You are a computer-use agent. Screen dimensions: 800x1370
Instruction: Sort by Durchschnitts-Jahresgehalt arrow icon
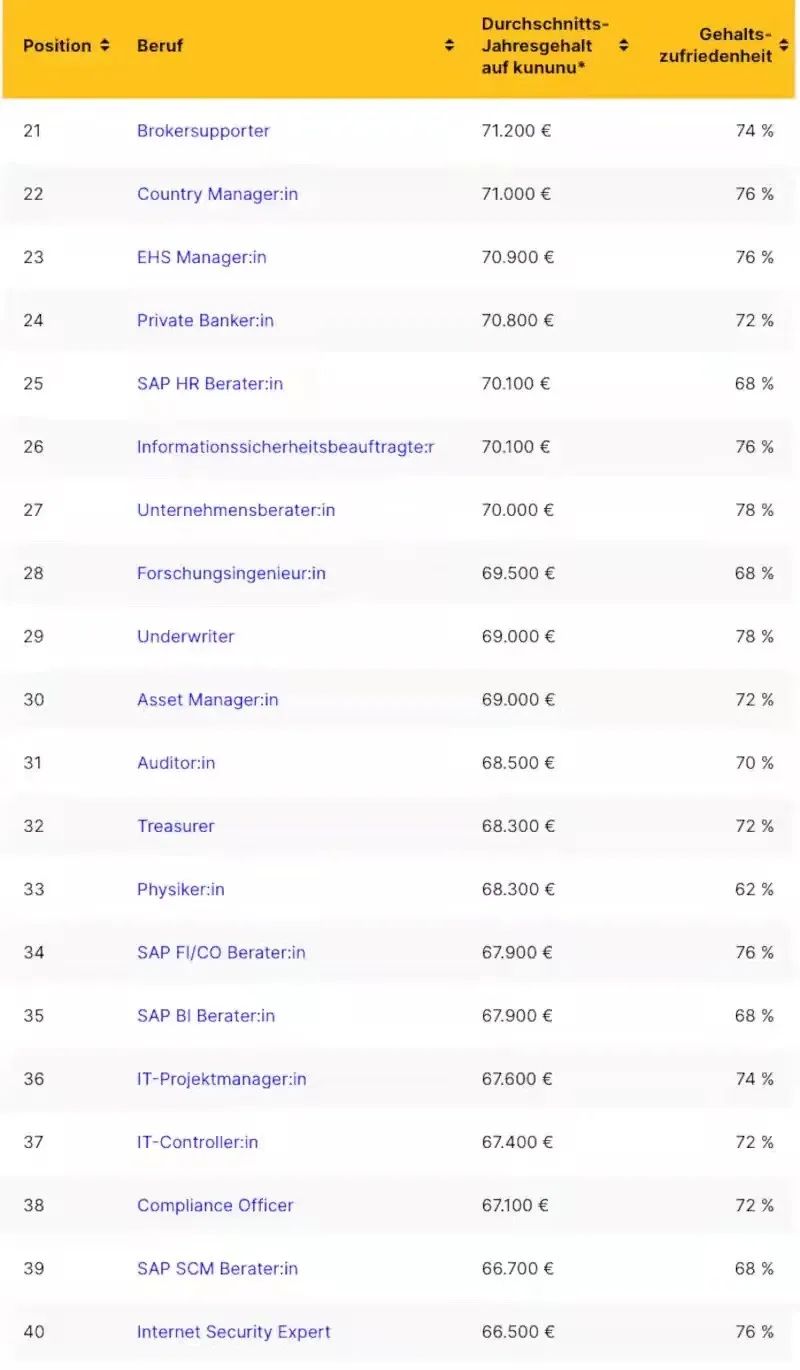tap(623, 46)
